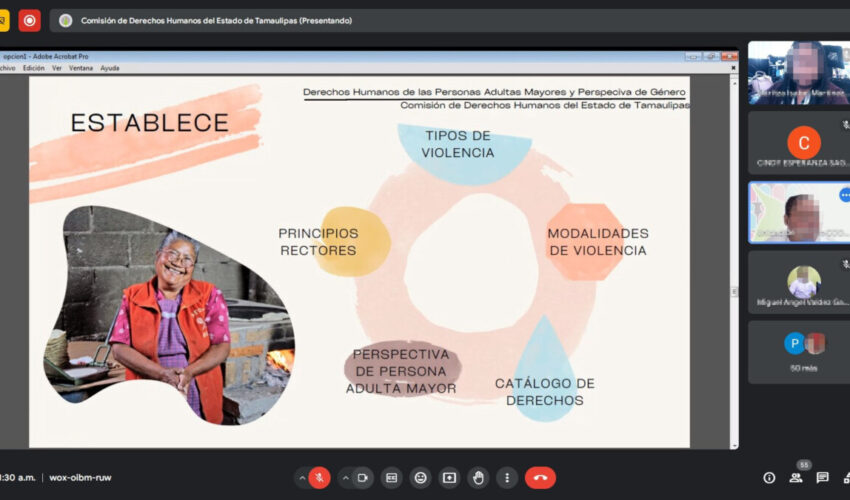Click the ESTABLECE heading on the slide
Viewport: 850px width, 500px height.
click(150, 123)
